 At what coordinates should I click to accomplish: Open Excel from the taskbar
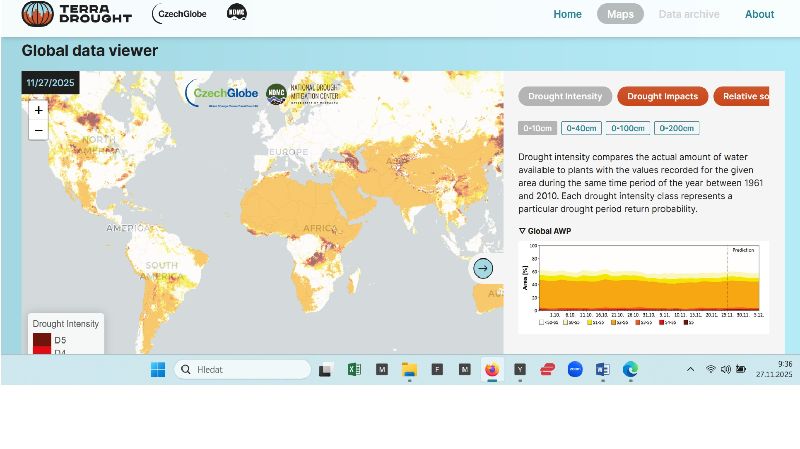[353, 369]
